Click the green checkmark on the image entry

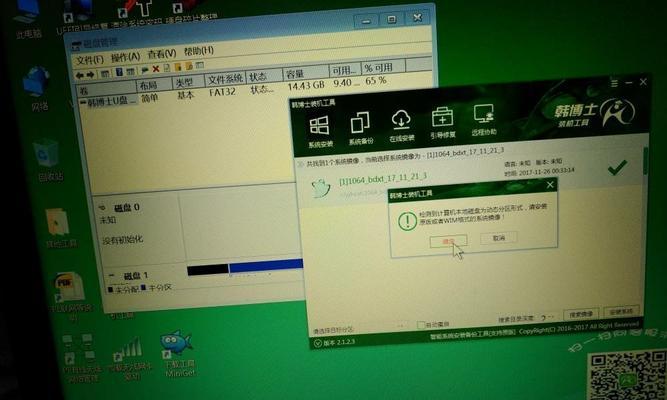[617, 167]
